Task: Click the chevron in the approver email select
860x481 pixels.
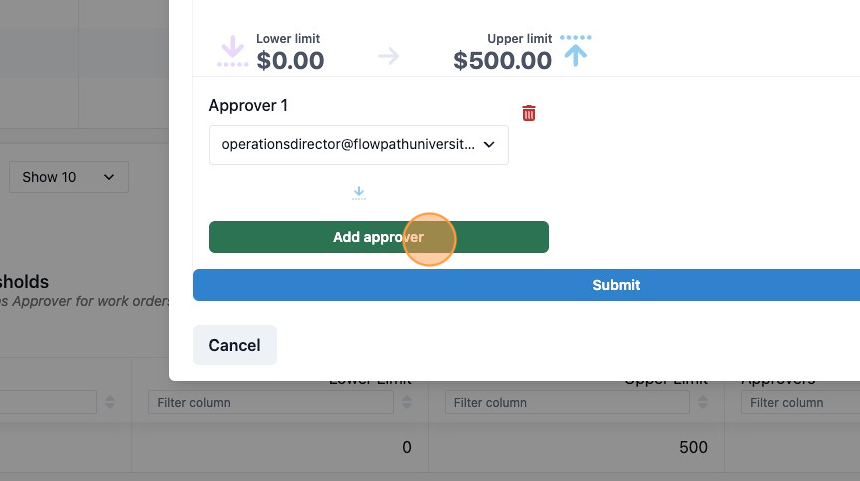Action: click(x=489, y=145)
